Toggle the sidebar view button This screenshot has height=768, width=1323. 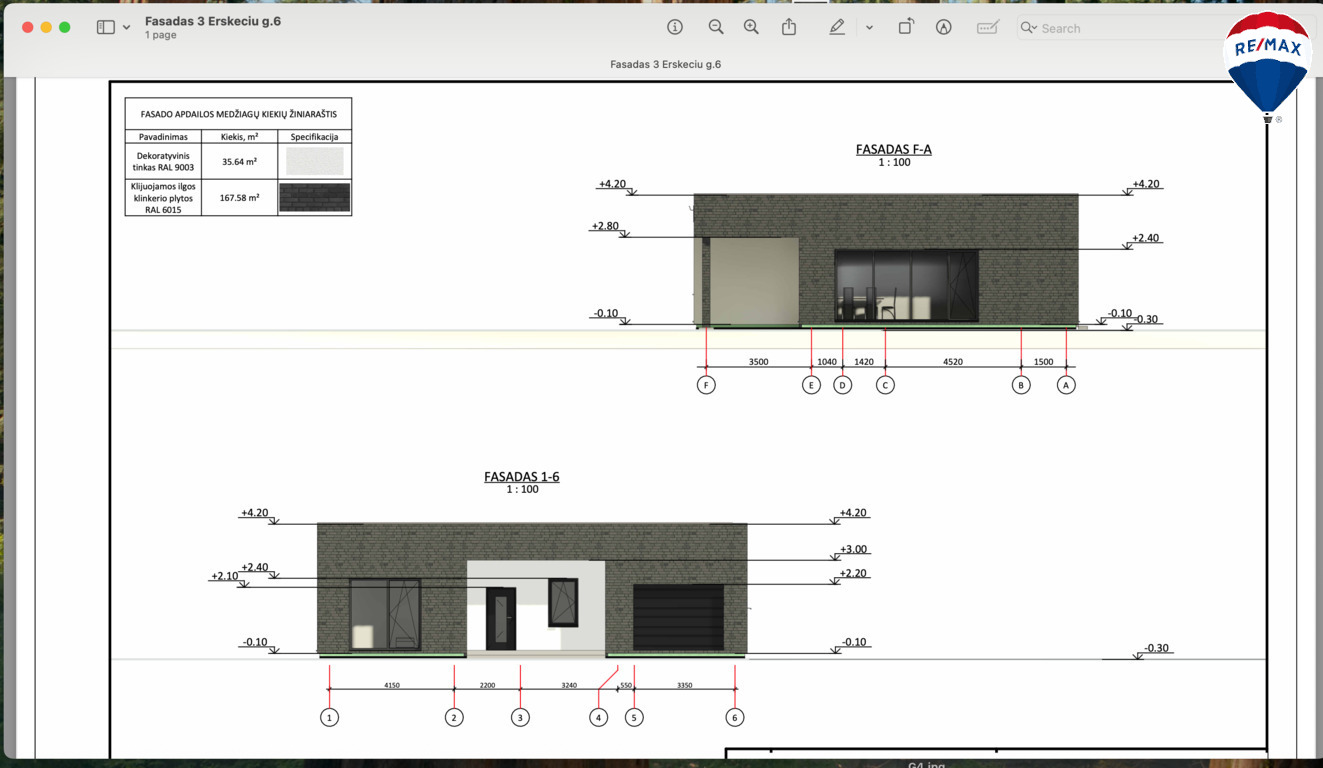tap(105, 27)
